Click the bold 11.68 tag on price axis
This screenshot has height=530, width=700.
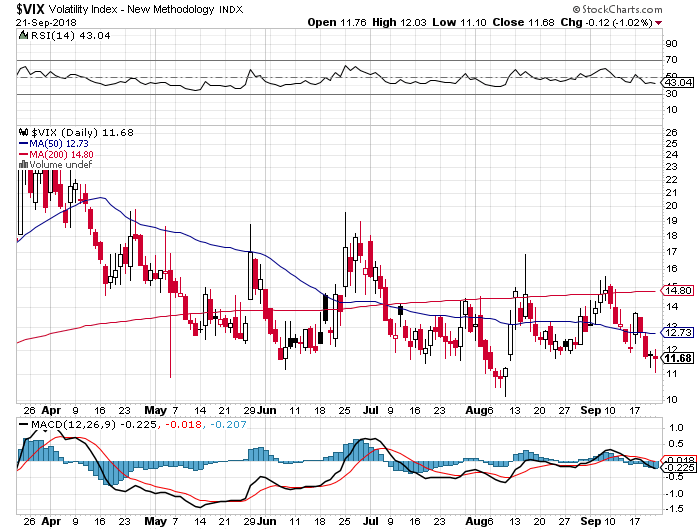click(678, 358)
